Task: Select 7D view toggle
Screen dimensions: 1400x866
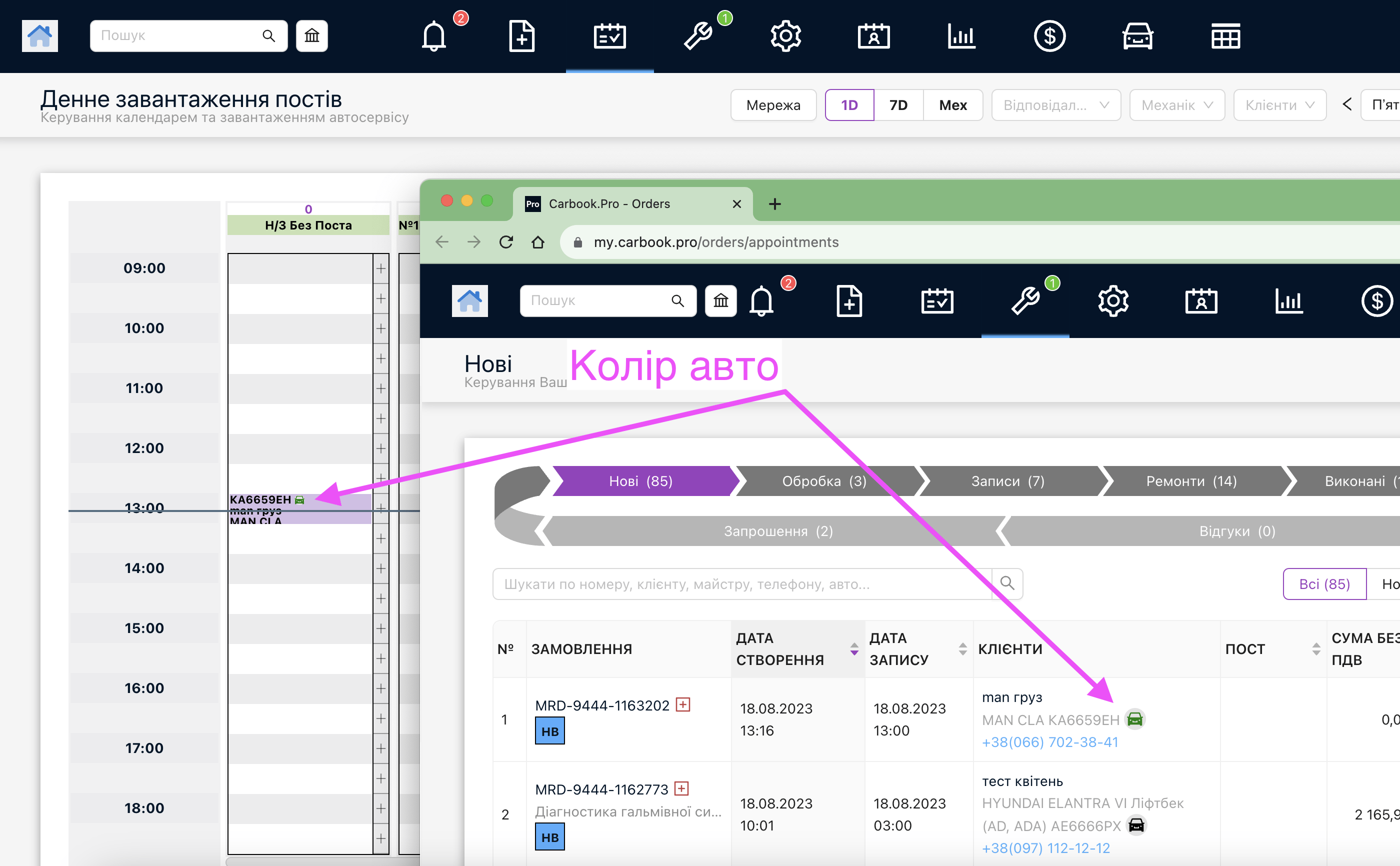Action: tap(898, 105)
